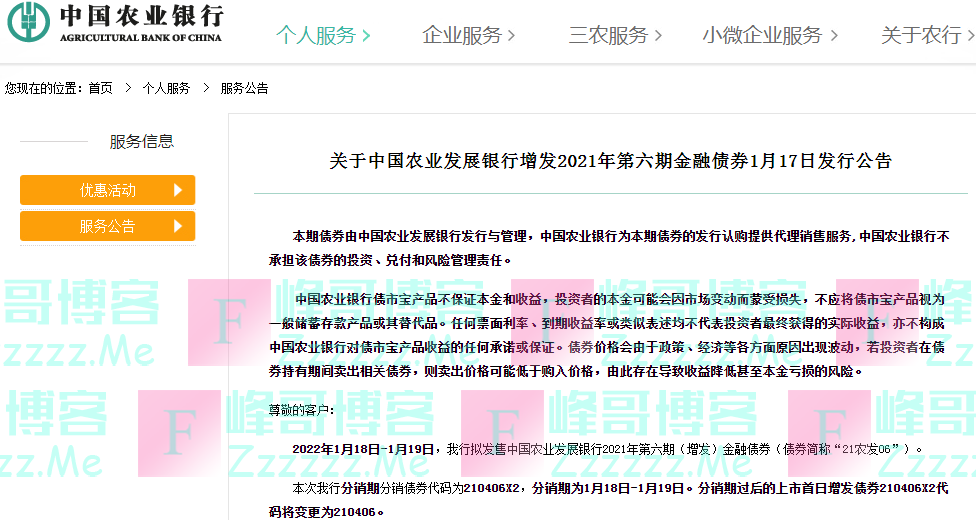Click the 首页 breadcrumb link
This screenshot has height=520, width=976.
(x=100, y=88)
